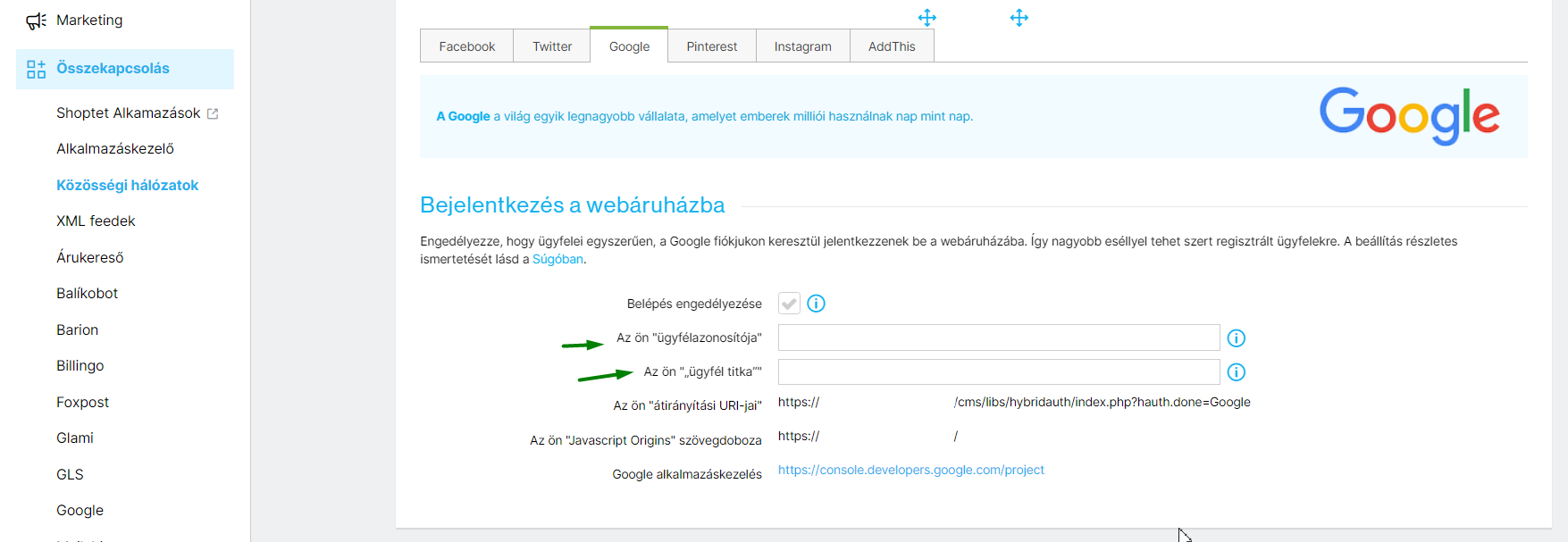Screen dimensions: 1568x542
Task: Open the Marketing sidebar section
Action: [89, 20]
